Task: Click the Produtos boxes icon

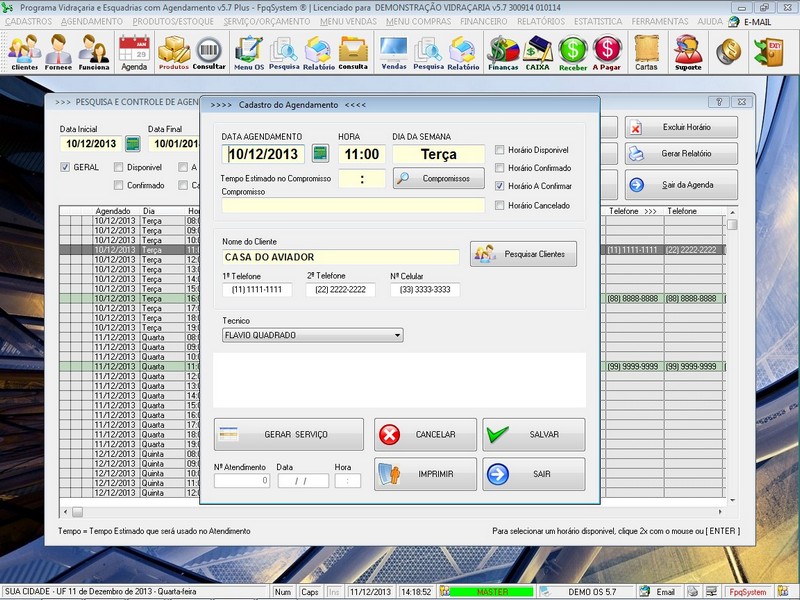Action: click(x=174, y=52)
